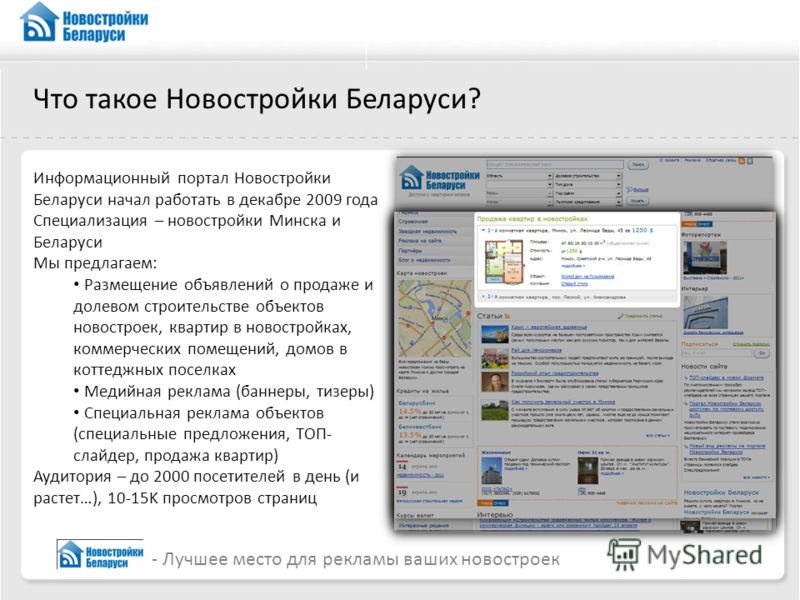The image size is (800, 600).
Task: Open the Зарубежная недвижимость menu item
Action: tap(428, 232)
